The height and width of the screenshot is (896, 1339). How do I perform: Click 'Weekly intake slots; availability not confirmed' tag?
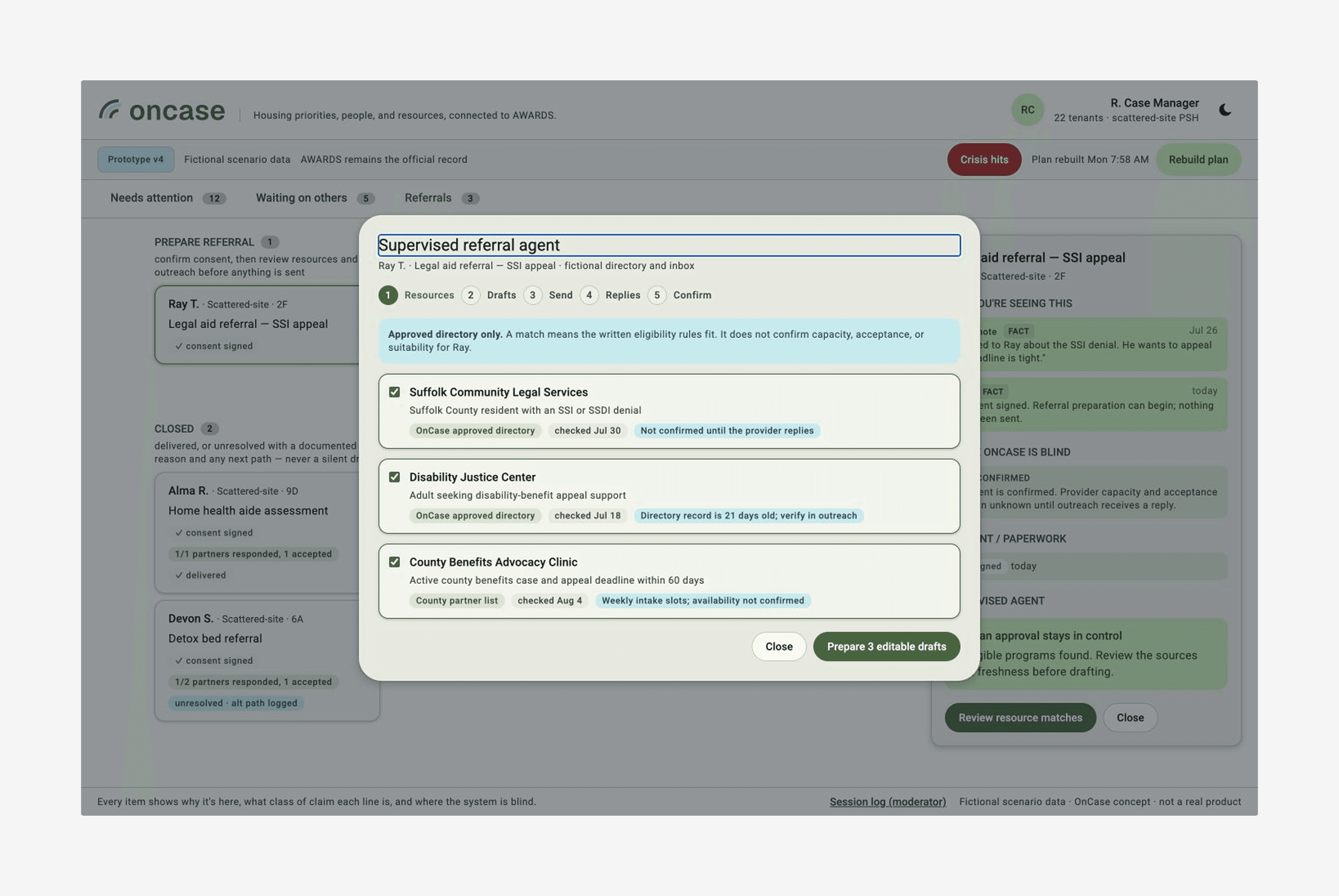(x=703, y=601)
